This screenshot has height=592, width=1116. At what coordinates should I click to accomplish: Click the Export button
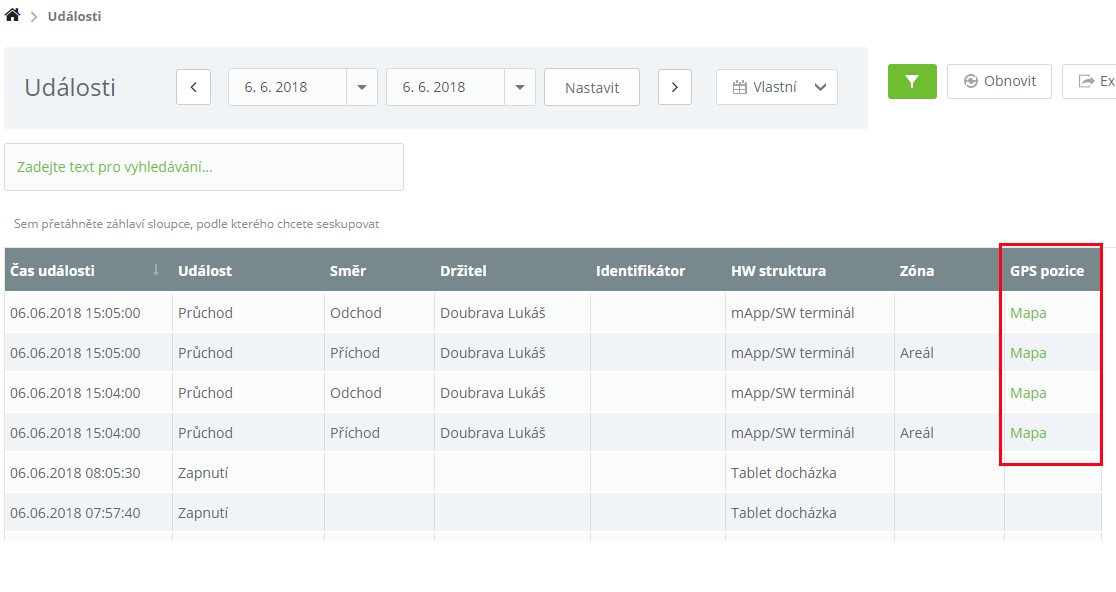[1090, 81]
